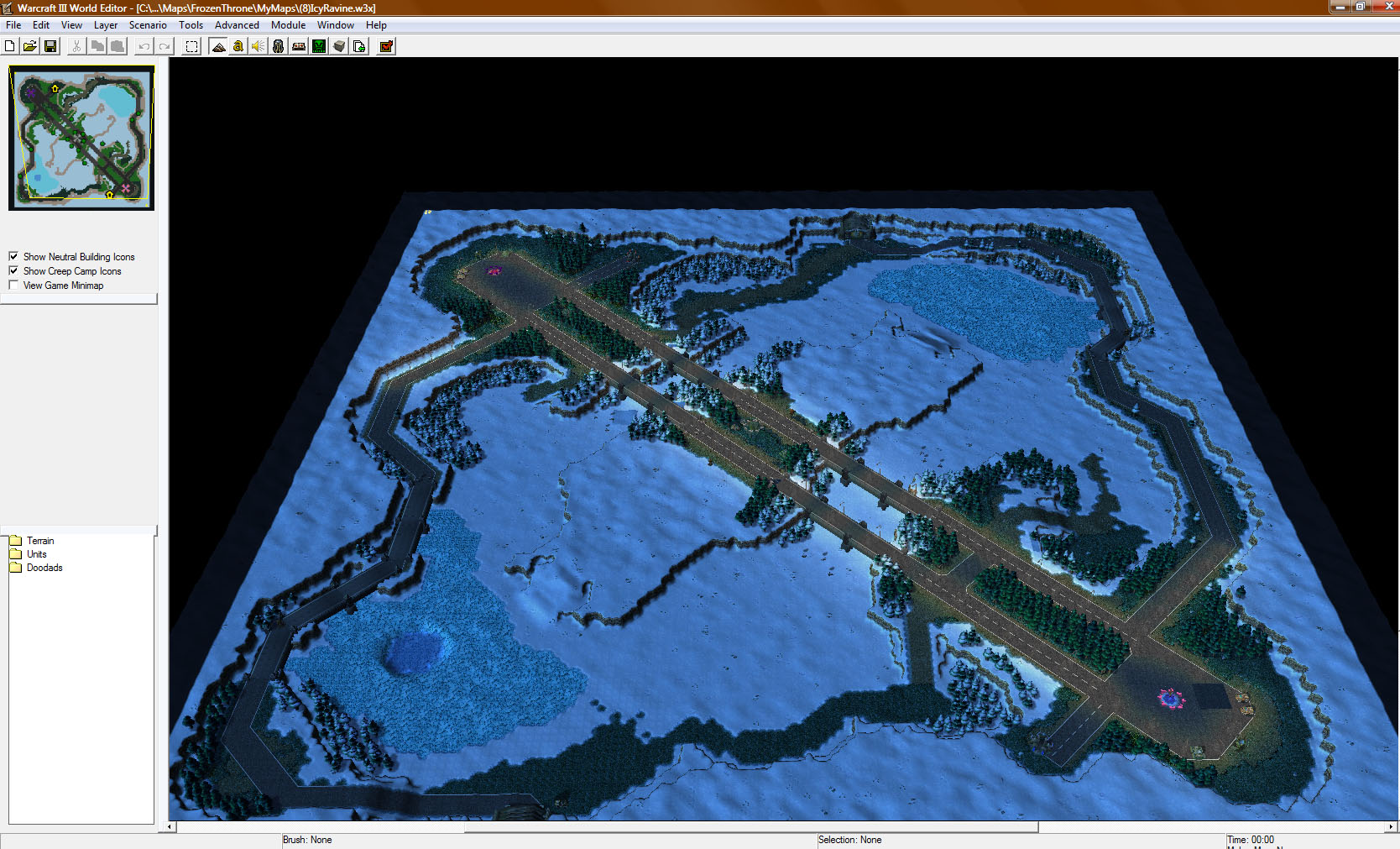Open the Sound Editor speaker icon
Image resolution: width=1400 pixels, height=849 pixels.
coord(259,46)
